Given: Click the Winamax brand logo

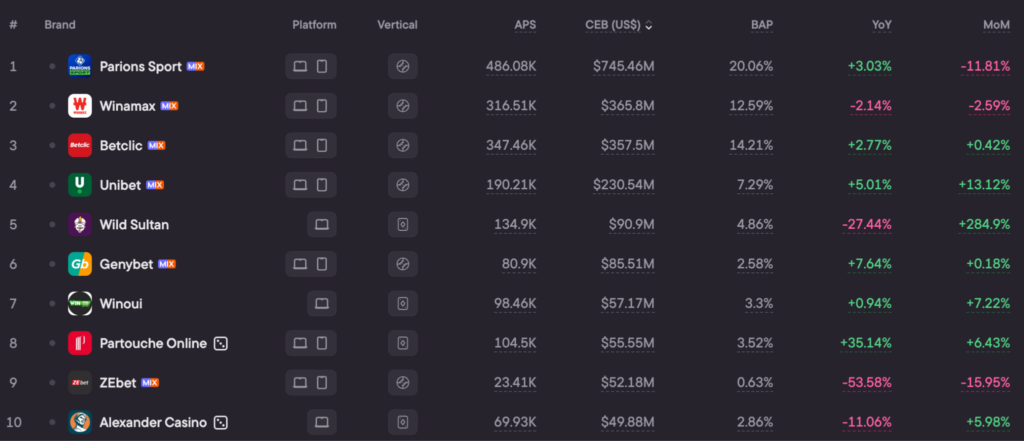Looking at the screenshot, I should coord(80,106).
